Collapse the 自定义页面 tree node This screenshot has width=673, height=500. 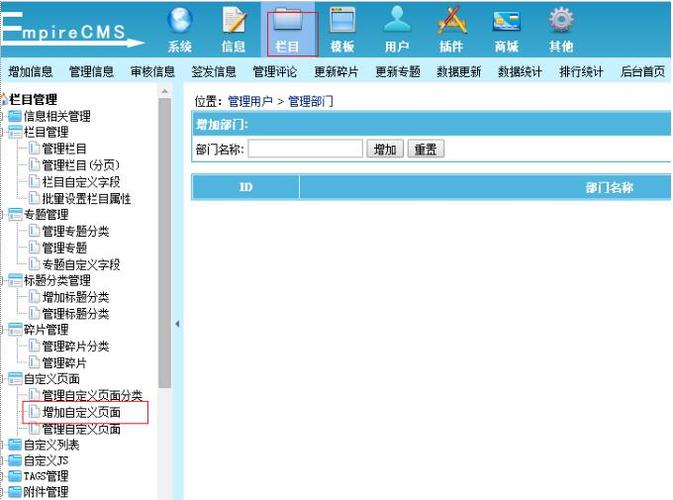(x=2, y=379)
